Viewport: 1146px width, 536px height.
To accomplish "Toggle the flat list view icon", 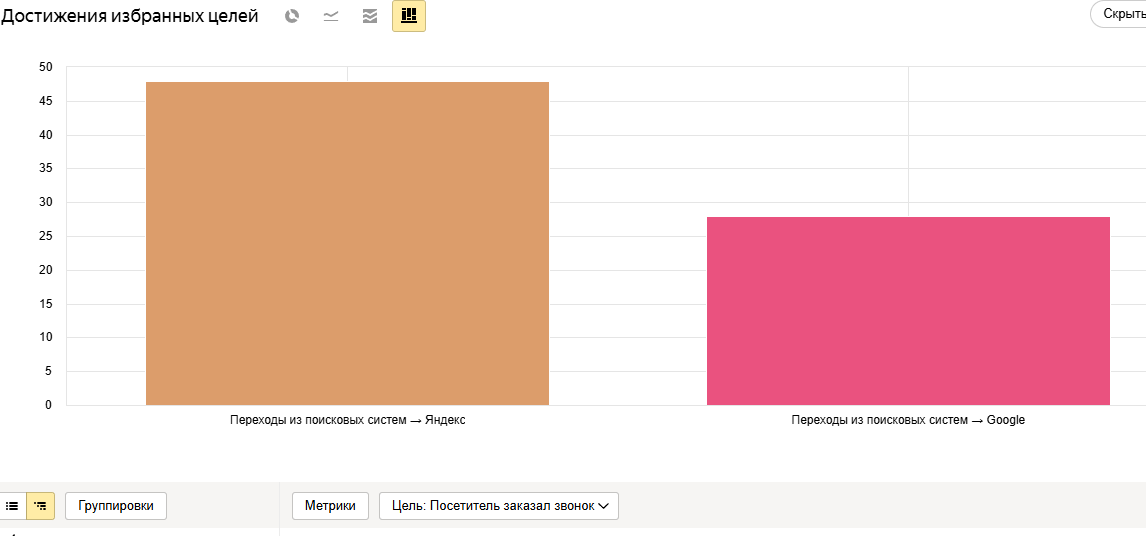I will click(12, 505).
